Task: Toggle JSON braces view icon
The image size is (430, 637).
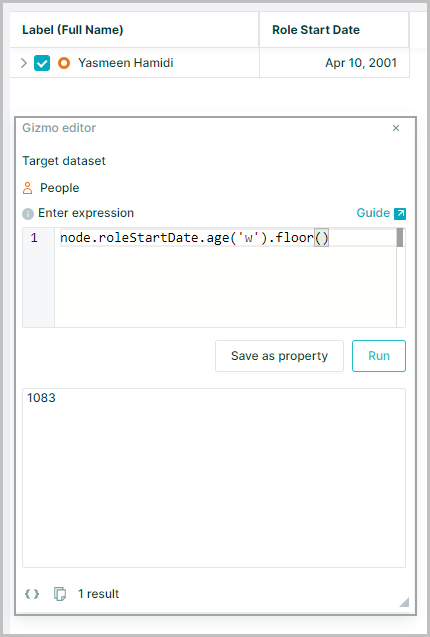Action: [x=32, y=594]
